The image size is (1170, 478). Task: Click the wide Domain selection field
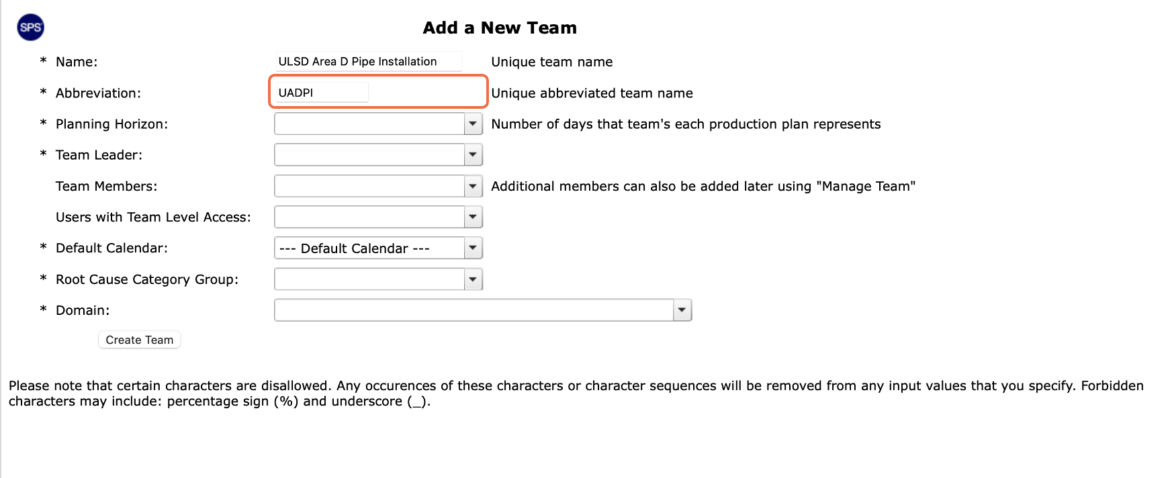pyautogui.click(x=483, y=310)
